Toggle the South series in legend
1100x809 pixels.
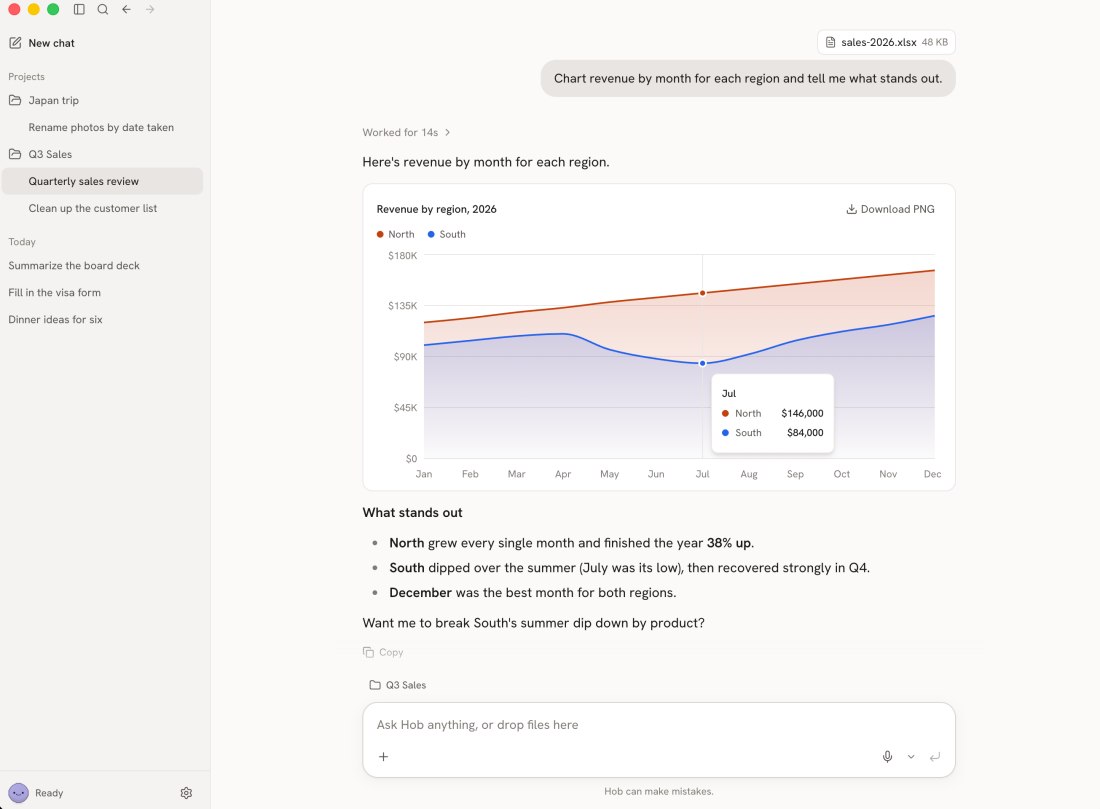[x=447, y=234]
